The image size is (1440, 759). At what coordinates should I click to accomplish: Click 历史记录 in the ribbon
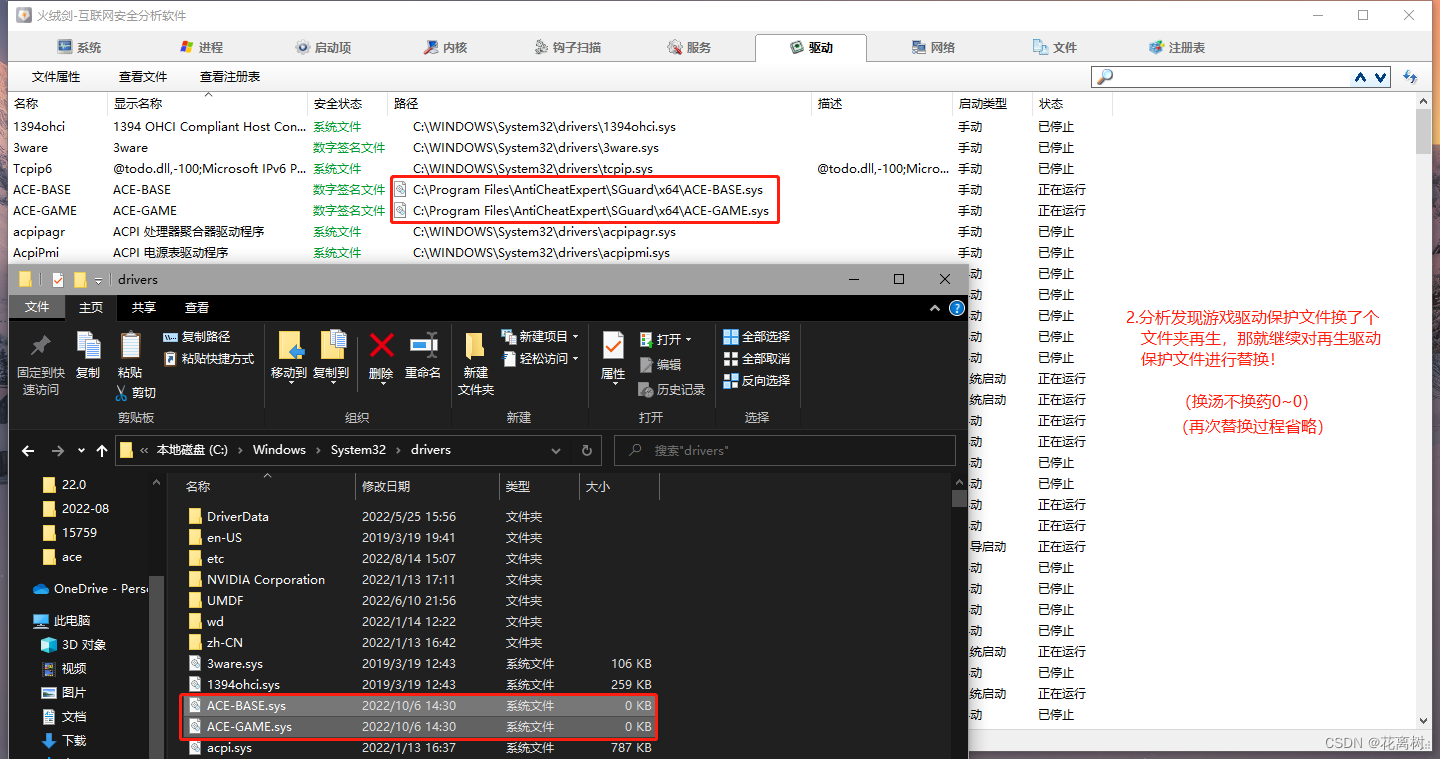[673, 389]
